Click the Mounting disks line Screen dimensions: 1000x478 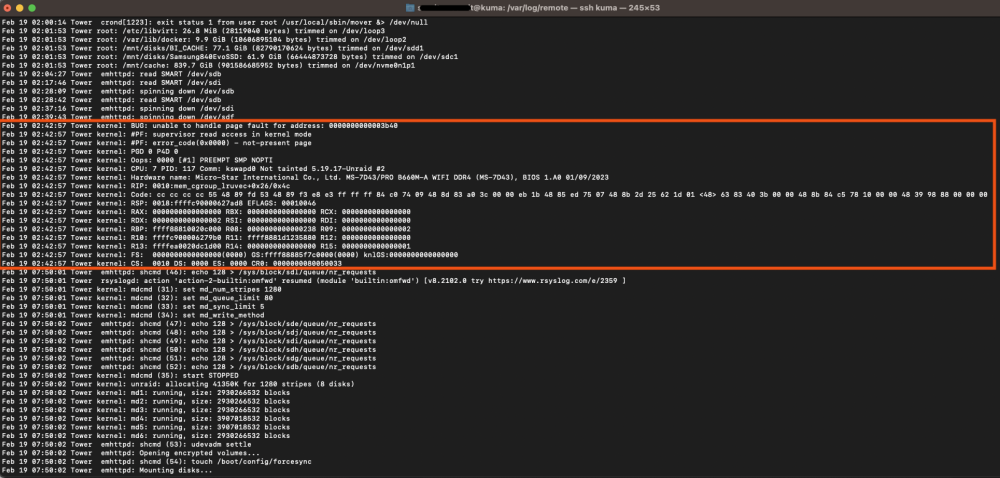(x=107, y=470)
